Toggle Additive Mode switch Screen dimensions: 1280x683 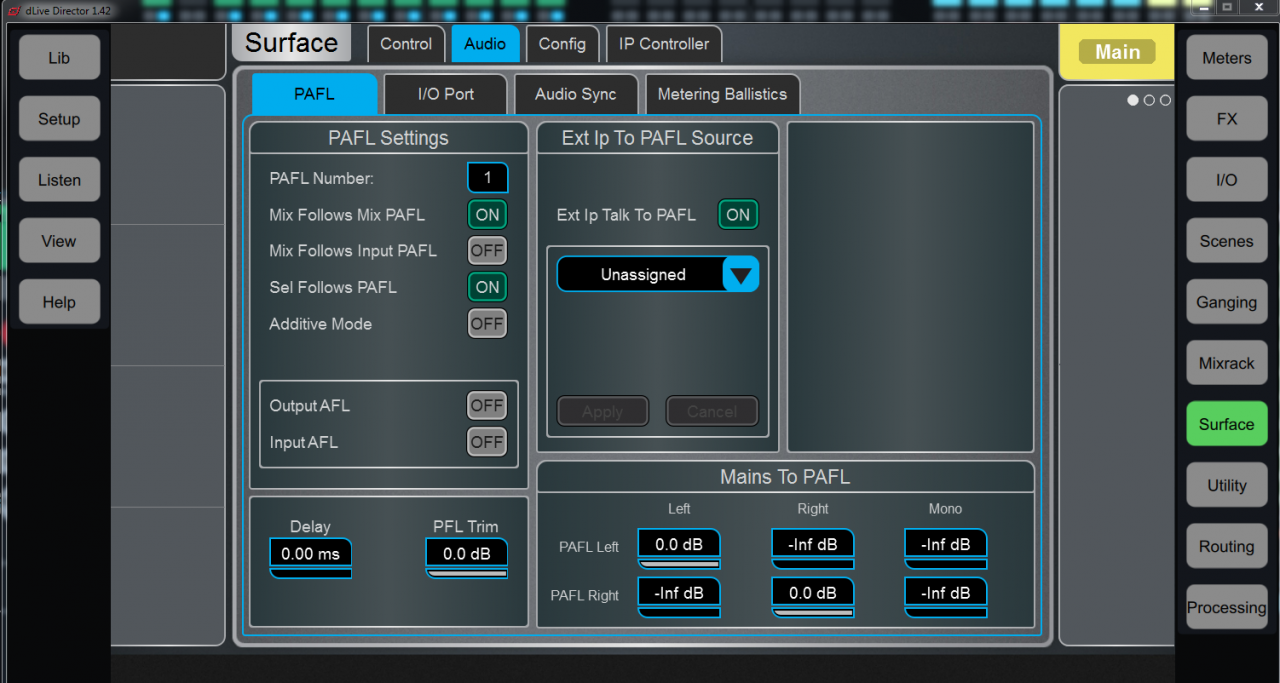pos(487,324)
